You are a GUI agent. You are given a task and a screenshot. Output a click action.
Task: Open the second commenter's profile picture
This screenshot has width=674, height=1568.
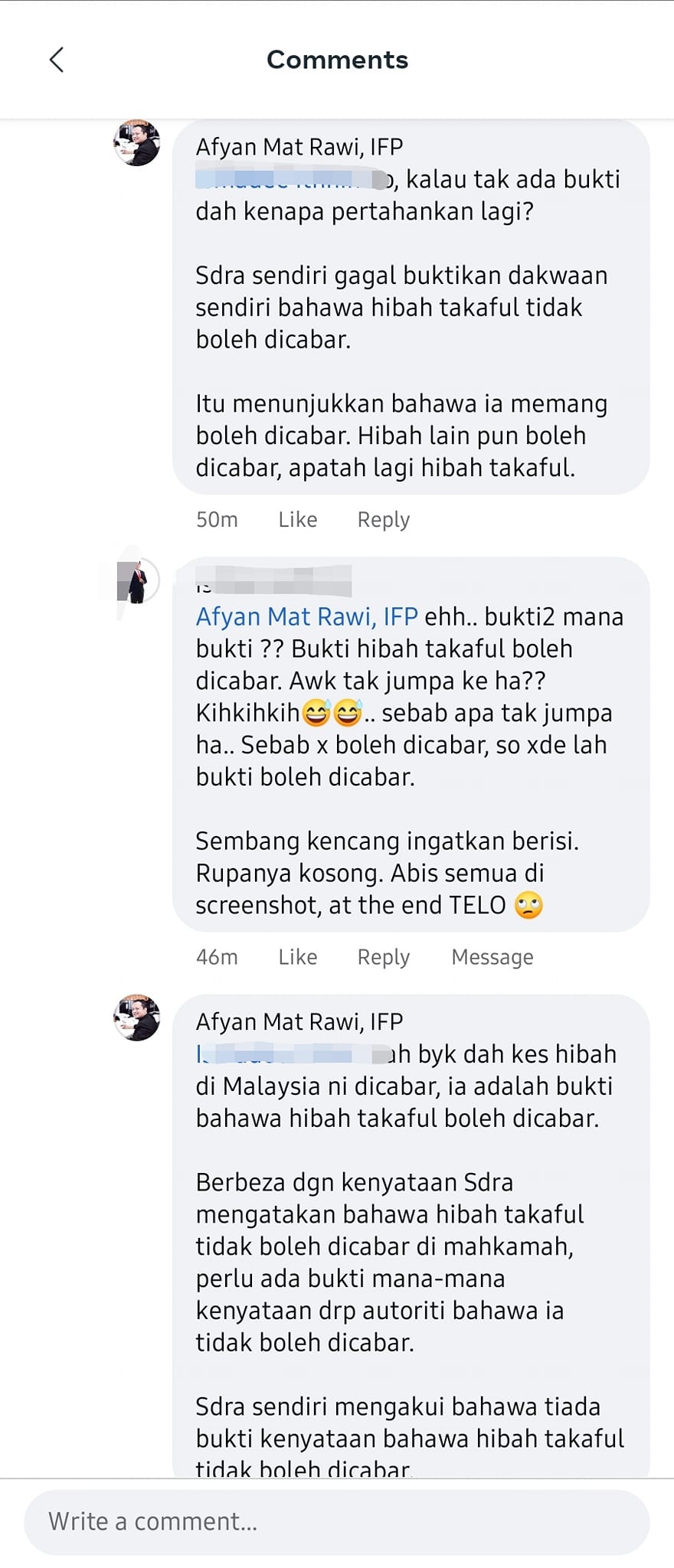tap(137, 581)
